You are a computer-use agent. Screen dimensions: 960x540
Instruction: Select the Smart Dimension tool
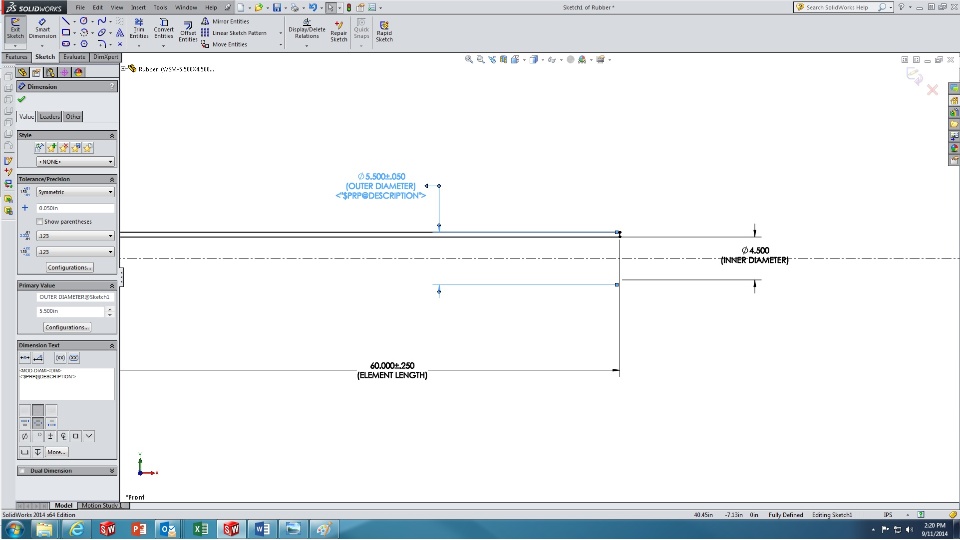tap(42, 28)
